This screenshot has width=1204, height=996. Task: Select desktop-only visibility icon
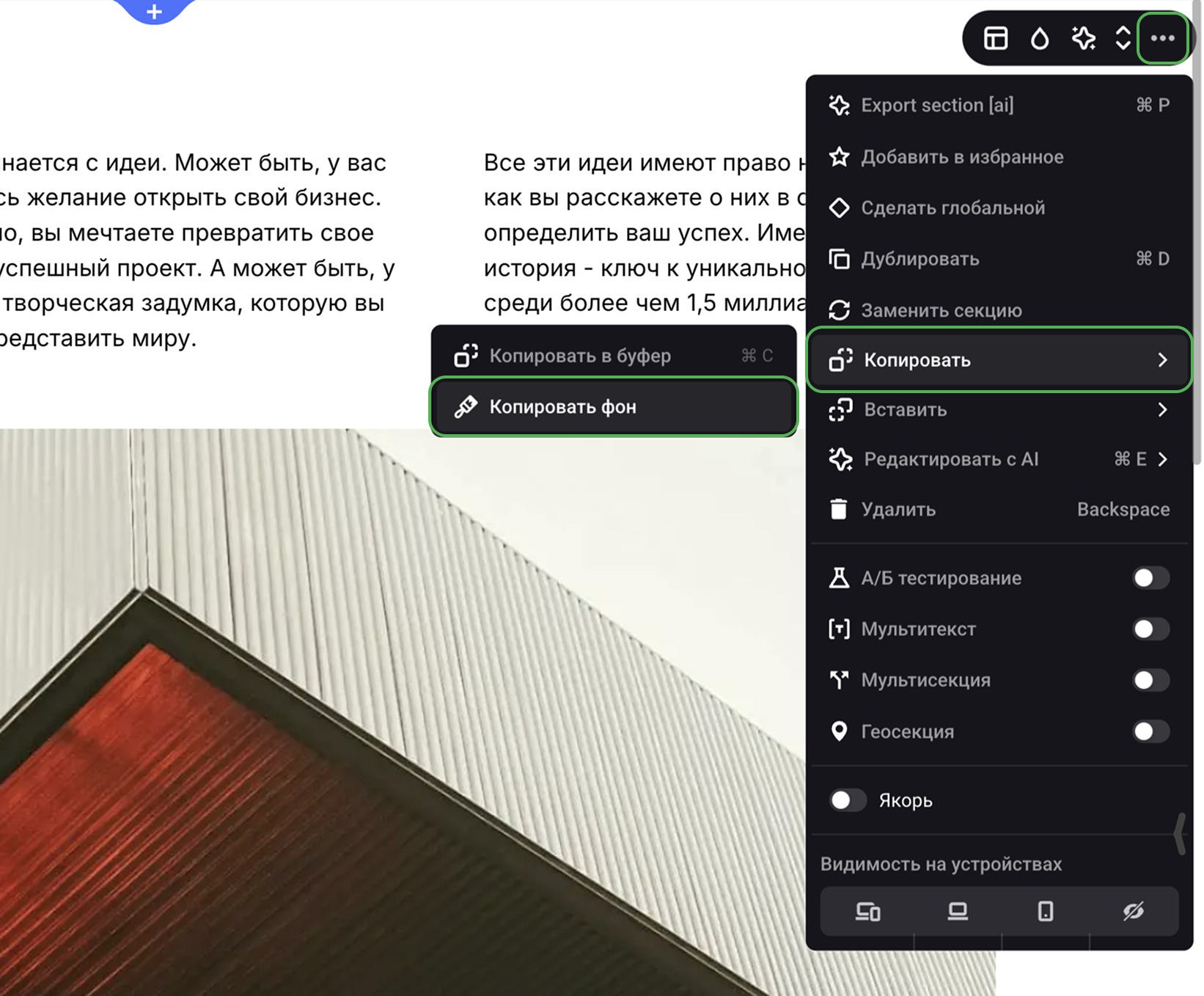pos(958,912)
